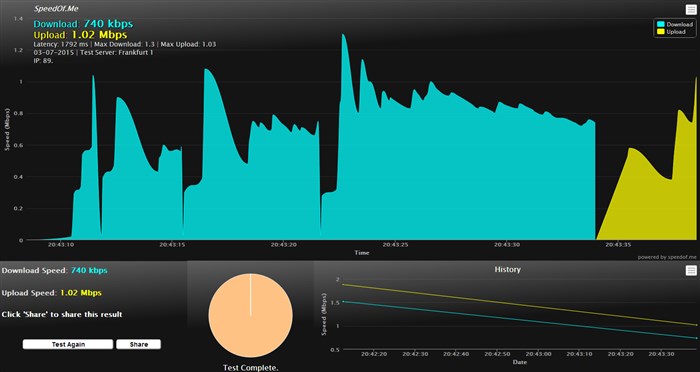
Task: Toggle the Upload series in legend
Action: [671, 32]
